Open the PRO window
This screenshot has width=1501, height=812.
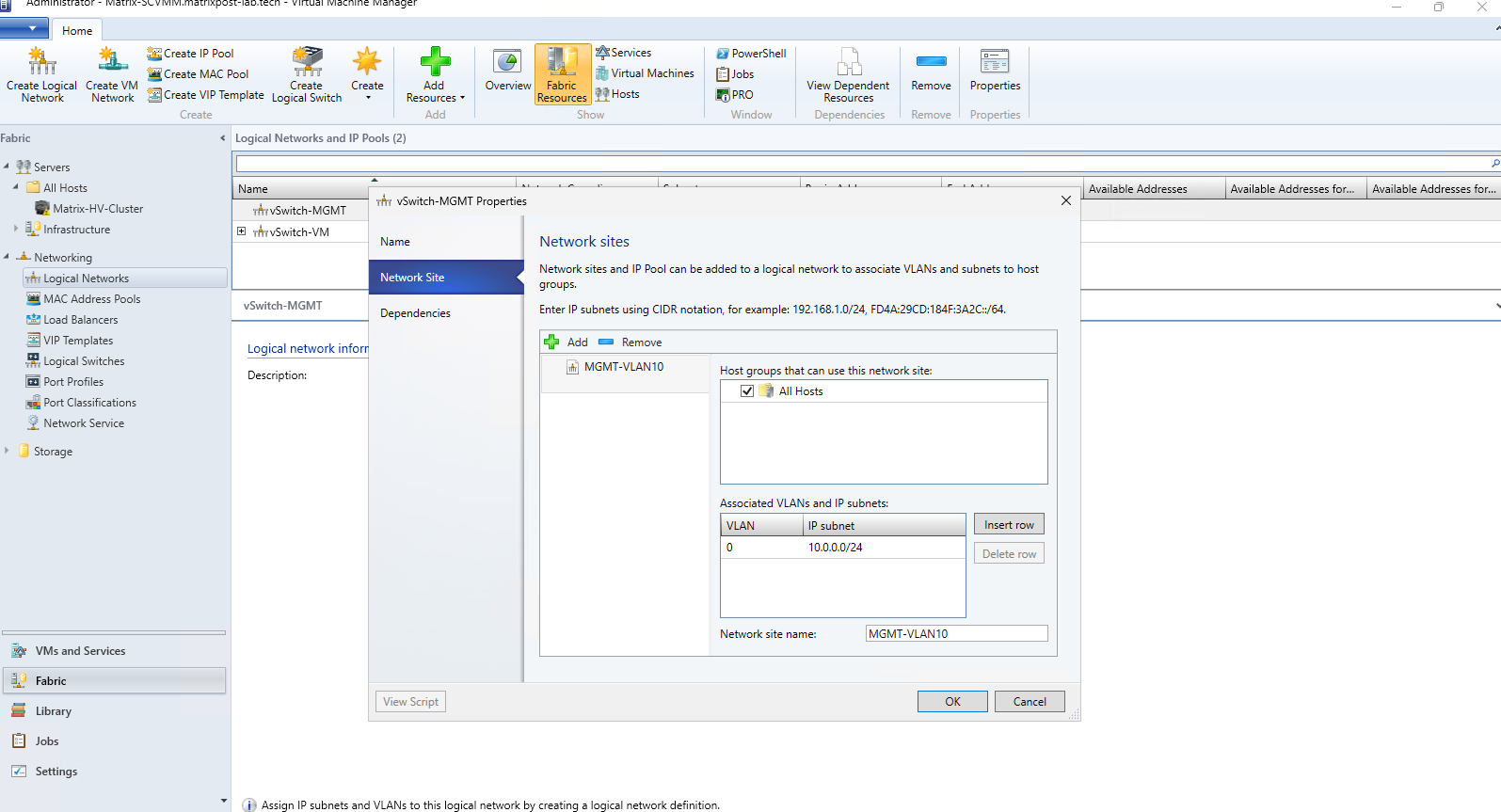pos(735,95)
